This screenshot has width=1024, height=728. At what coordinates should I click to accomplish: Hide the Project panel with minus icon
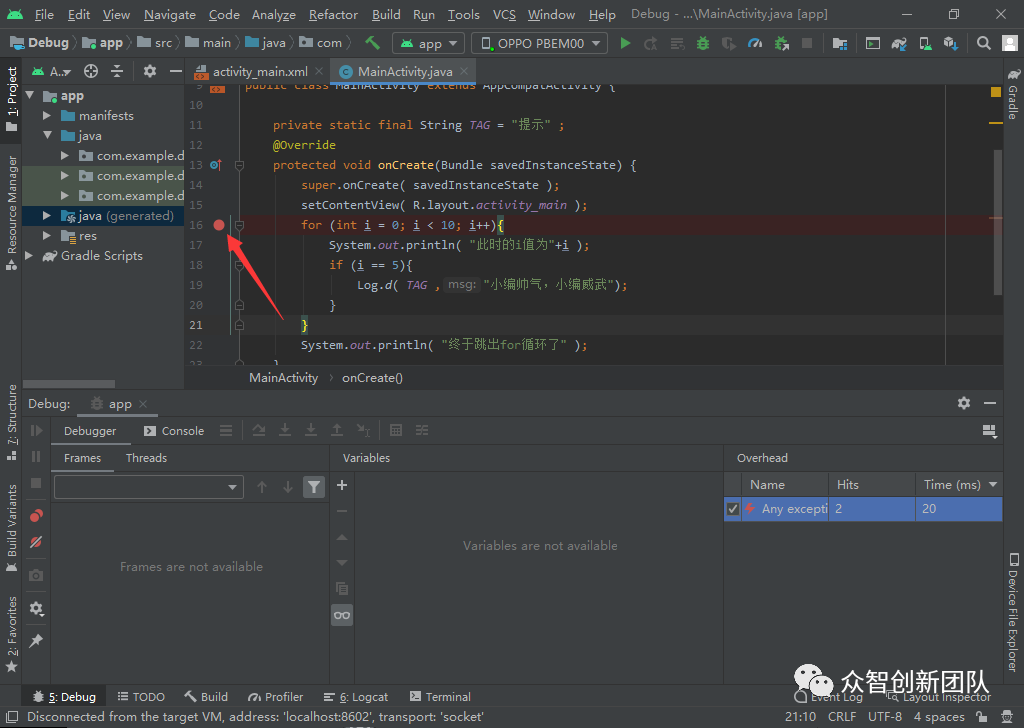coord(176,71)
